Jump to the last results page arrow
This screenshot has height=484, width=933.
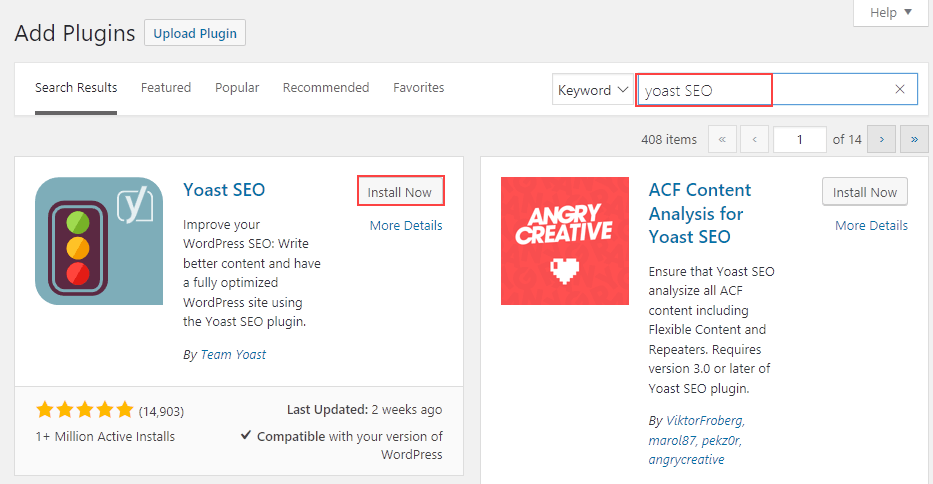(914, 139)
